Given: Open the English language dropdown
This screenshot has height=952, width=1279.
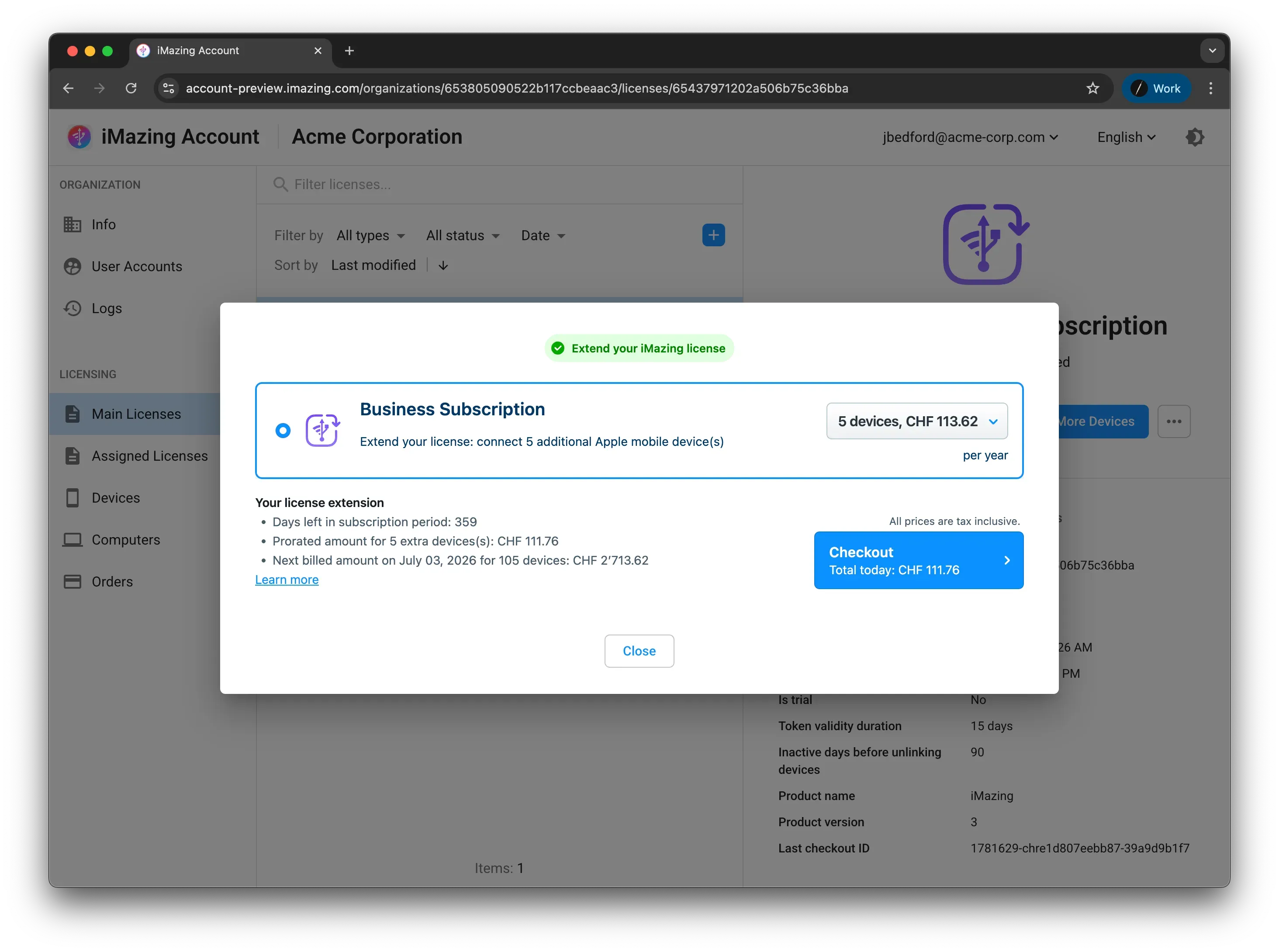Looking at the screenshot, I should tap(1126, 137).
